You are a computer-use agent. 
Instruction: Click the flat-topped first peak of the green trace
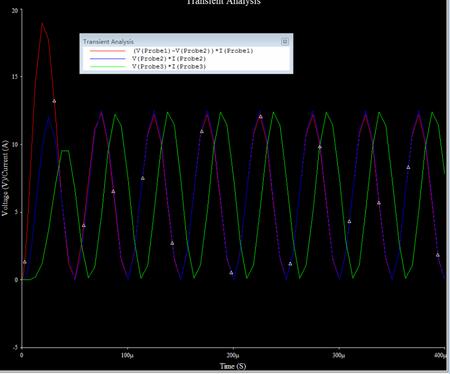pyautogui.click(x=65, y=151)
